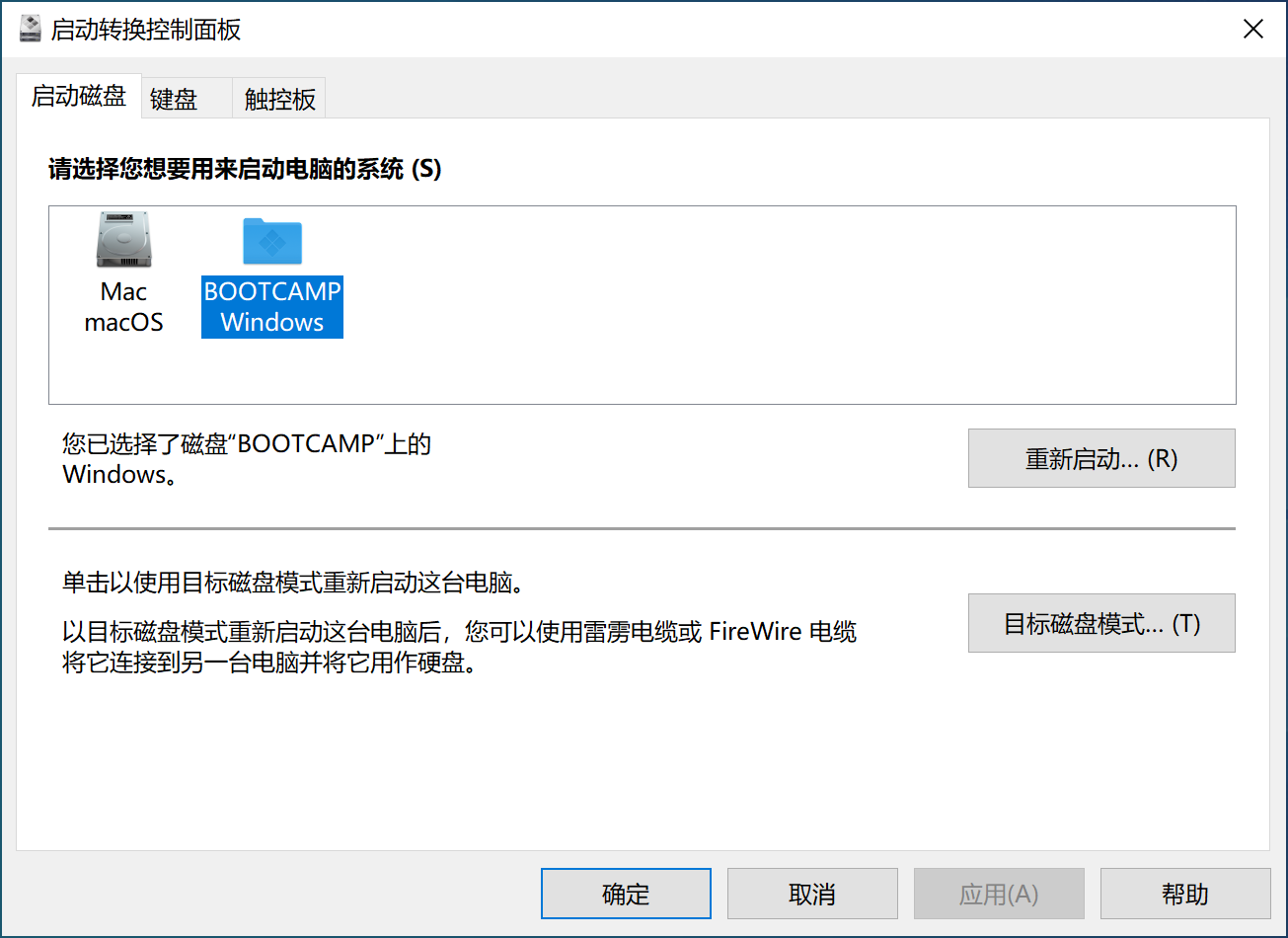Viewport: 1288px width, 938px height.
Task: Confirm with the 确定 button
Action: click(626, 895)
